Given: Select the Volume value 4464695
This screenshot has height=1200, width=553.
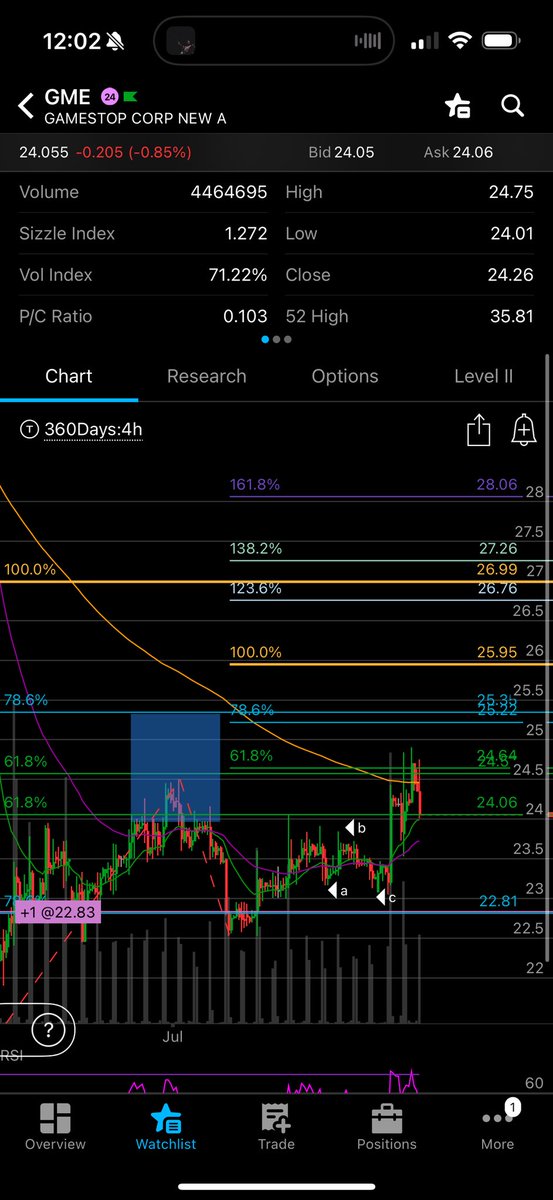Looking at the screenshot, I should tap(228, 192).
